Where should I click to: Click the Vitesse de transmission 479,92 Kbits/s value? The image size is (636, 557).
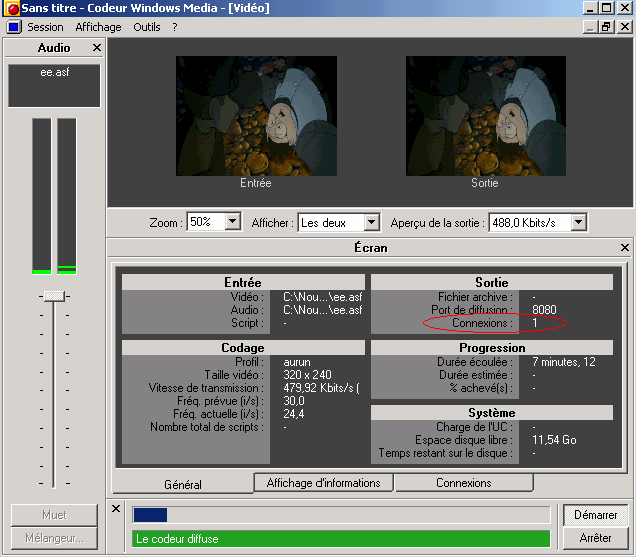[321, 388]
